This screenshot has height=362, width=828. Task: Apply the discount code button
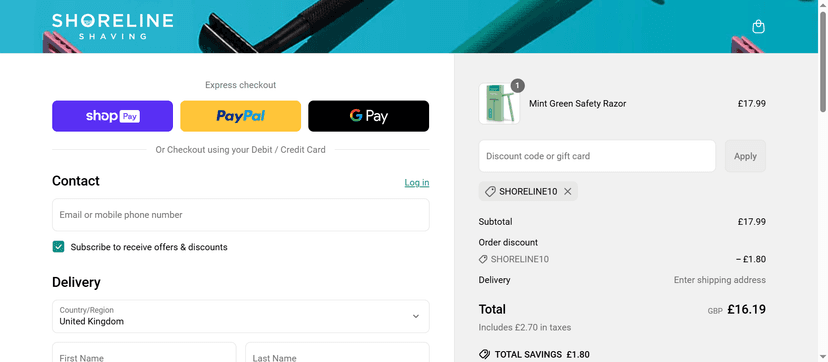(x=745, y=156)
